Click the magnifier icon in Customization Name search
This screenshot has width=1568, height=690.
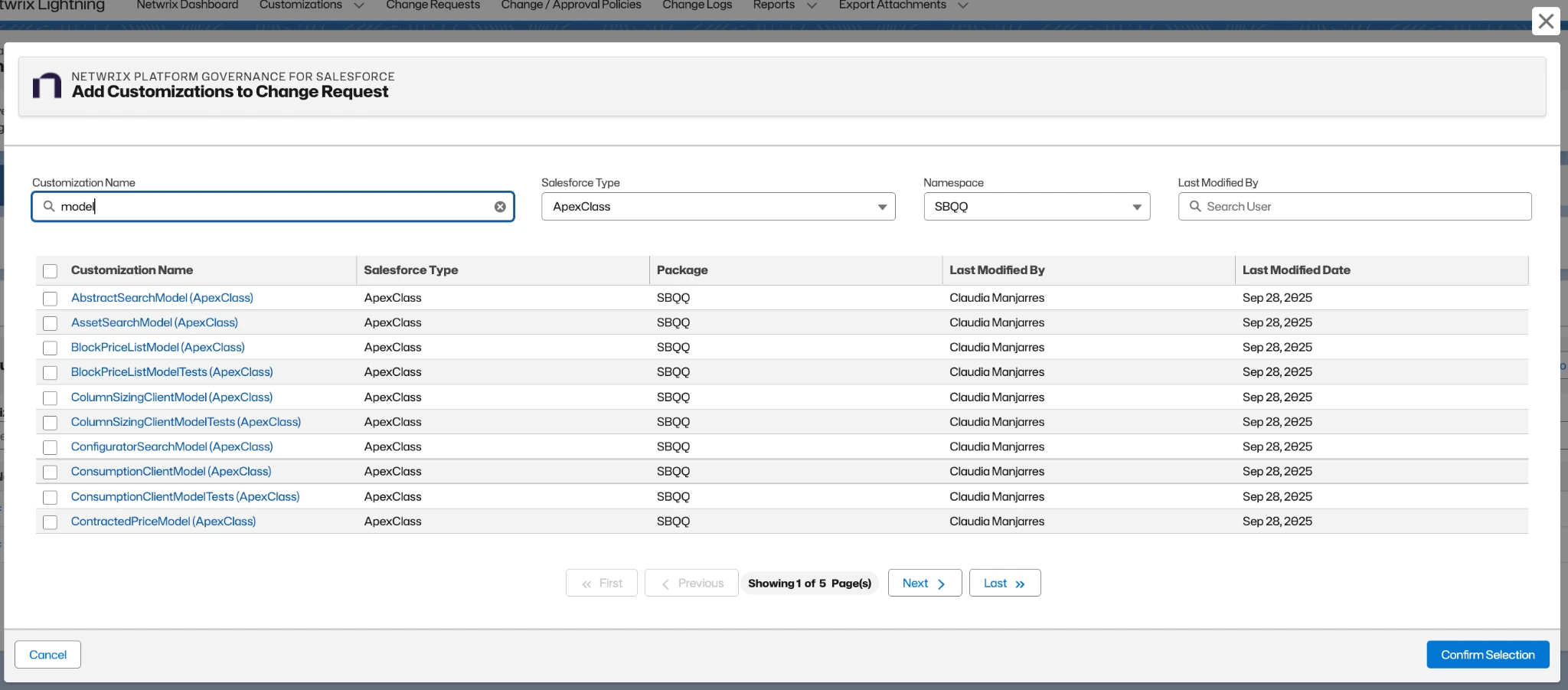coord(49,207)
